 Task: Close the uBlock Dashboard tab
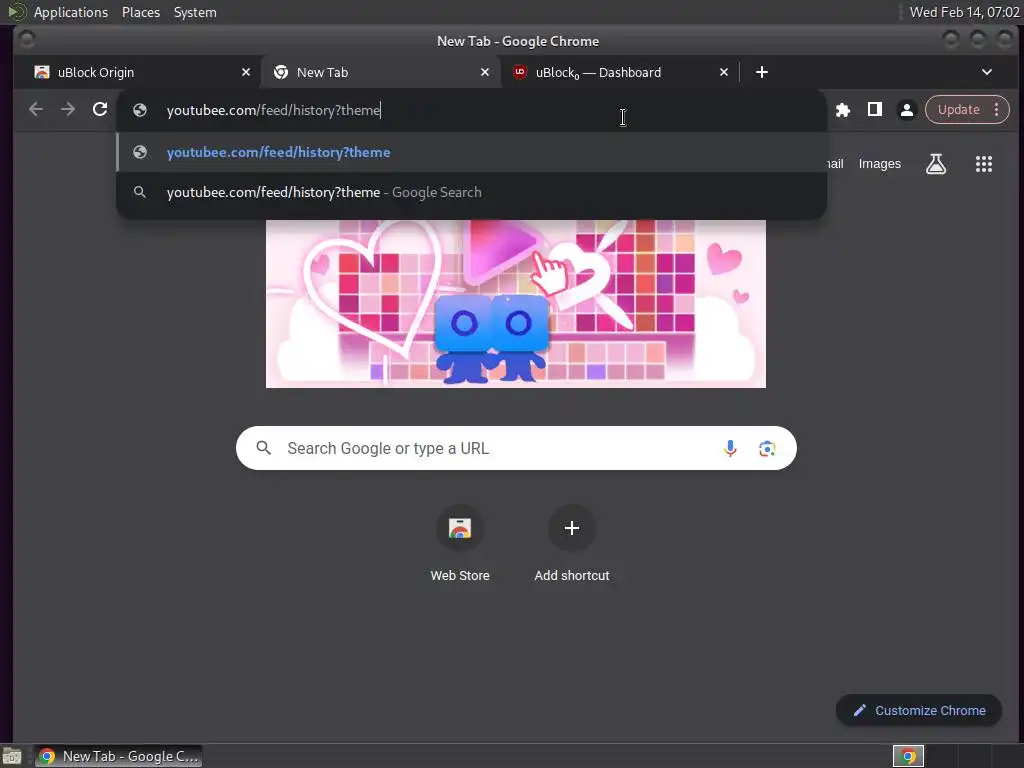point(724,72)
